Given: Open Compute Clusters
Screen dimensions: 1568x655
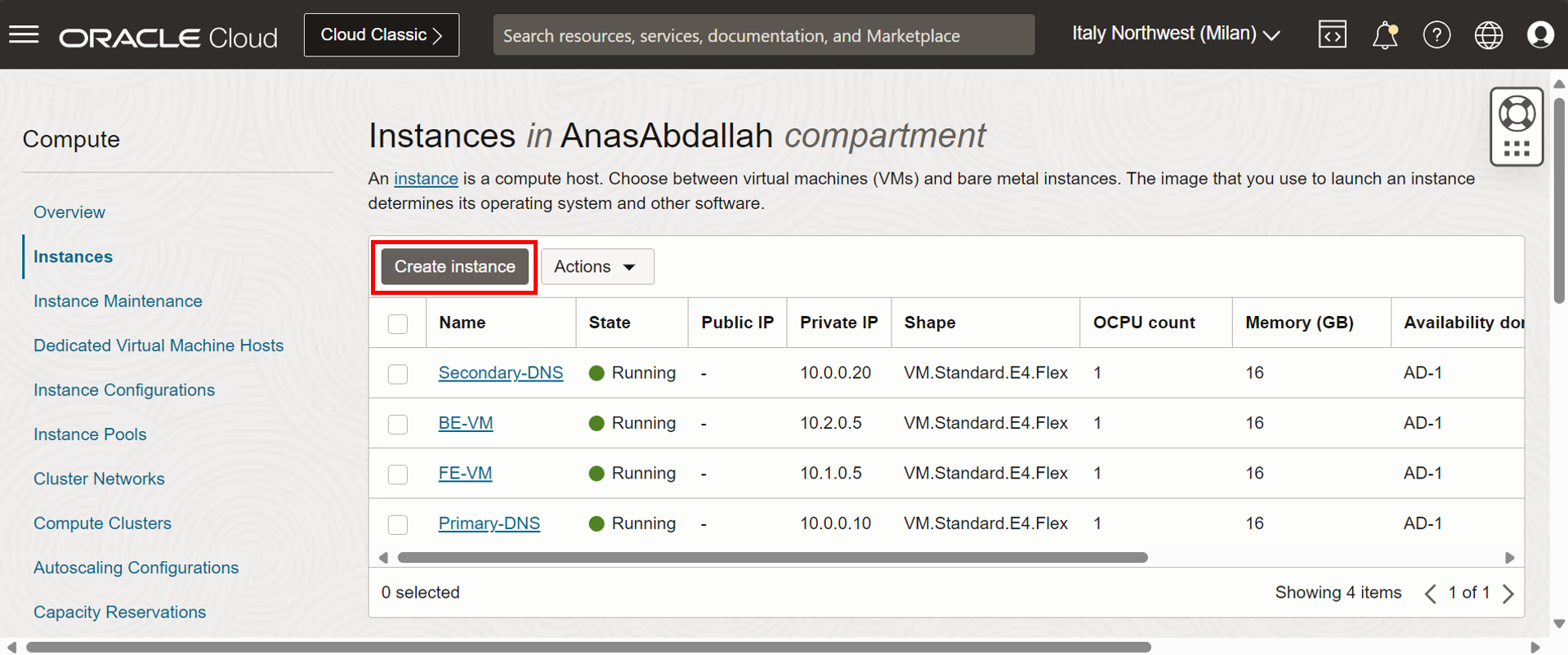Looking at the screenshot, I should click(102, 524).
